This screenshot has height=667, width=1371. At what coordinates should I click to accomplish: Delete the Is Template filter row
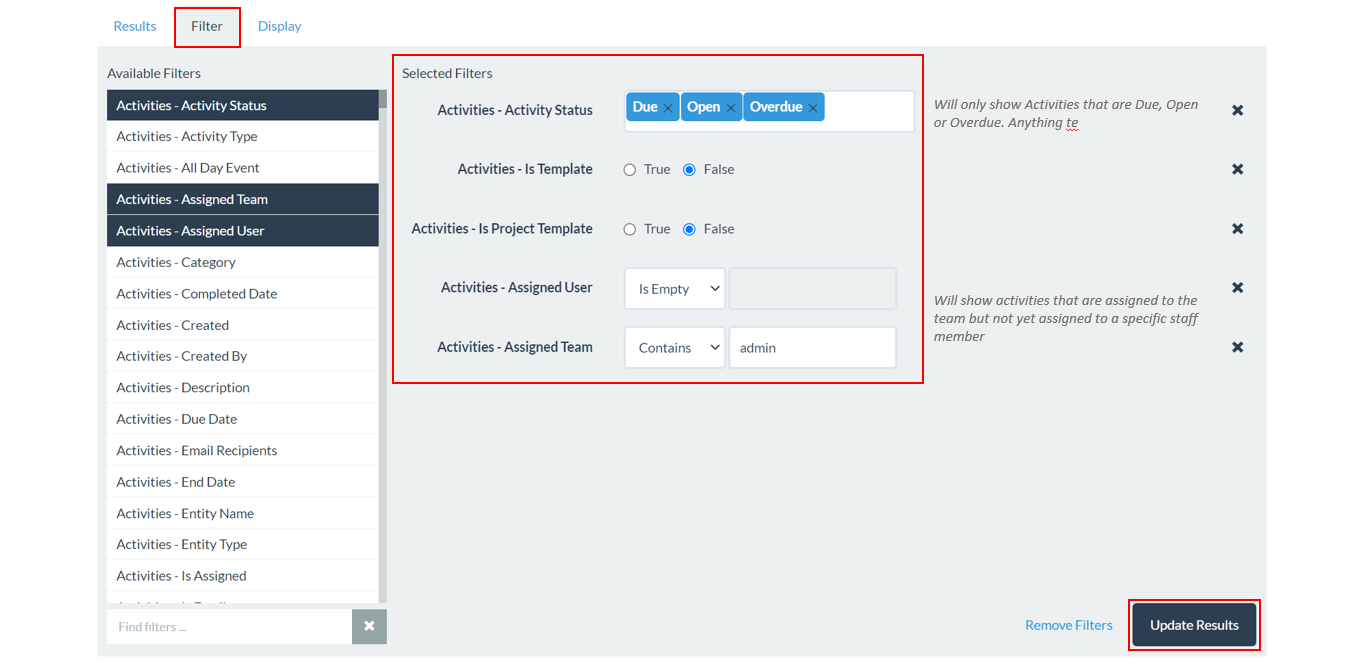[1237, 169]
